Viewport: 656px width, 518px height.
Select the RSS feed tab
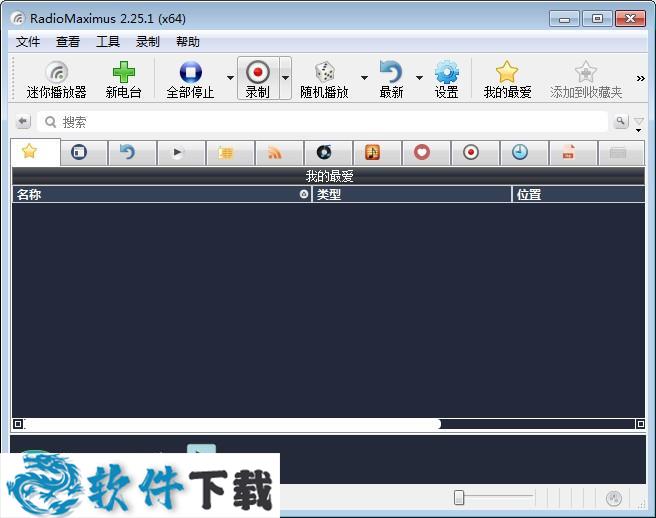point(279,153)
